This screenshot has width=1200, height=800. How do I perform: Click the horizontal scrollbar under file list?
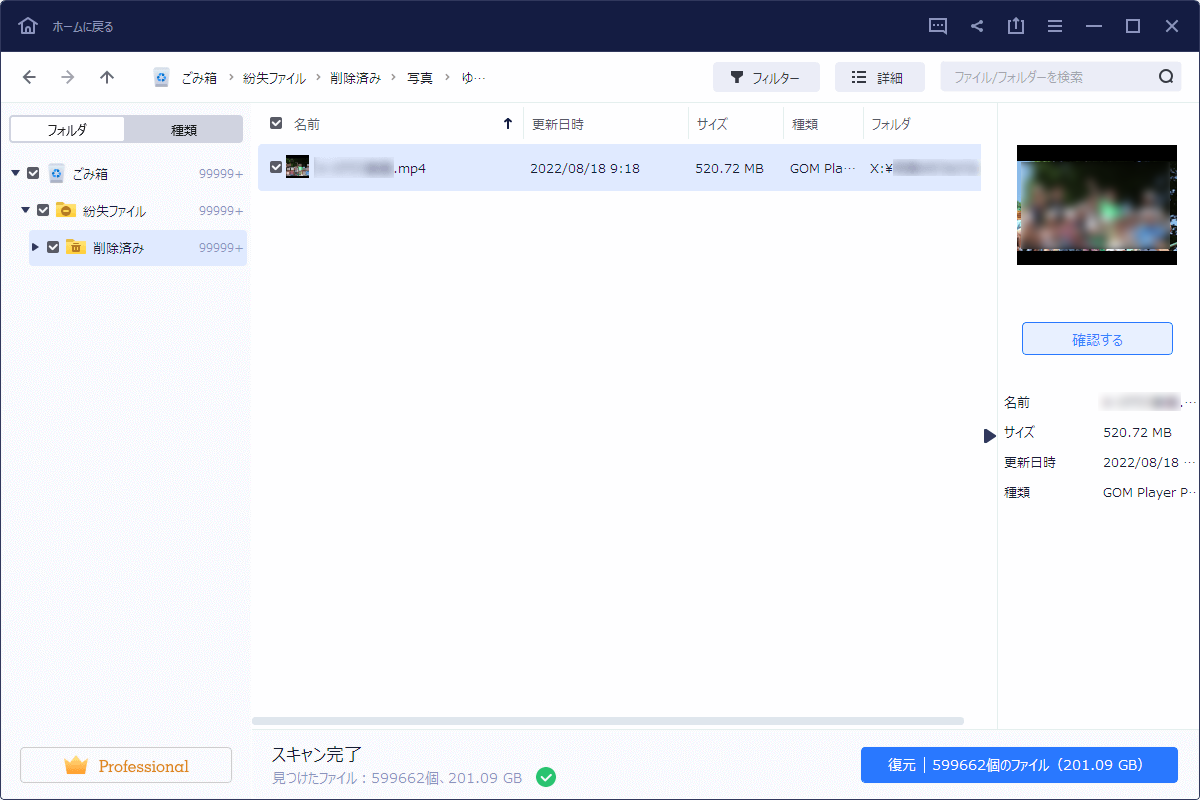pos(607,720)
